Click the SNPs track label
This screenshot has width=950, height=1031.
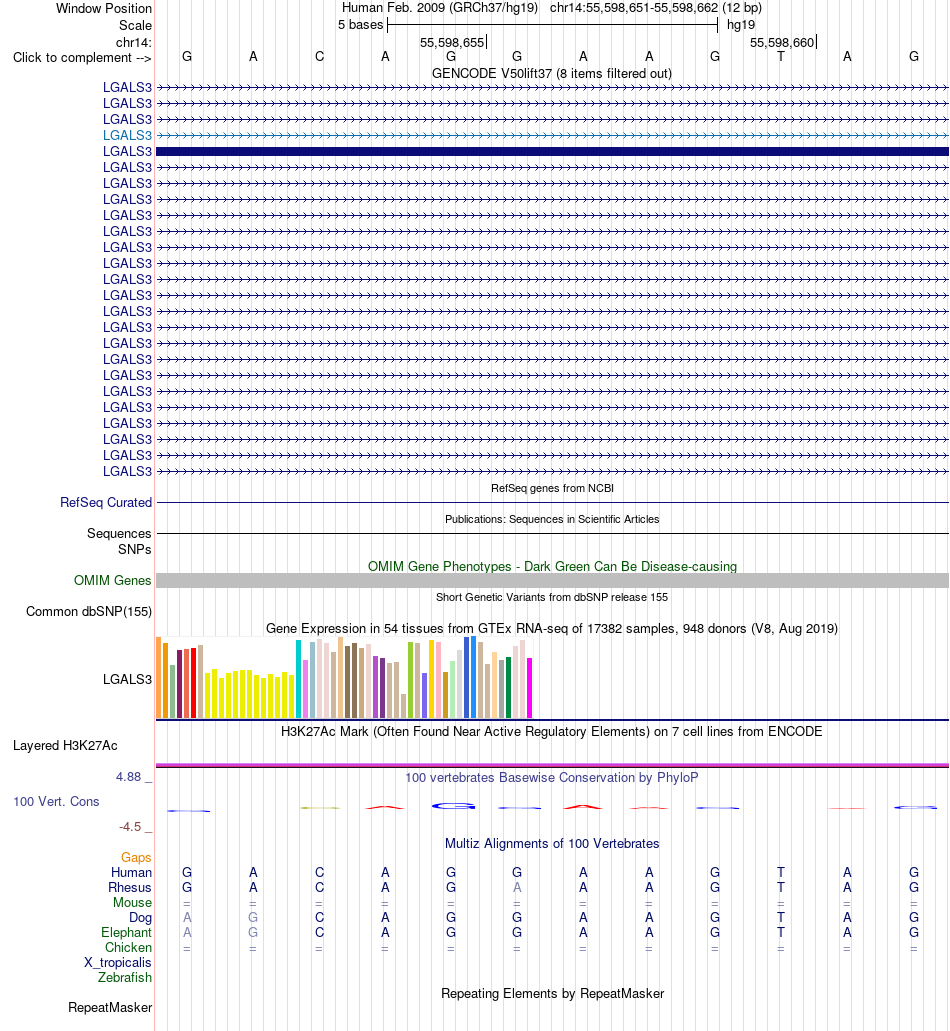click(135, 549)
